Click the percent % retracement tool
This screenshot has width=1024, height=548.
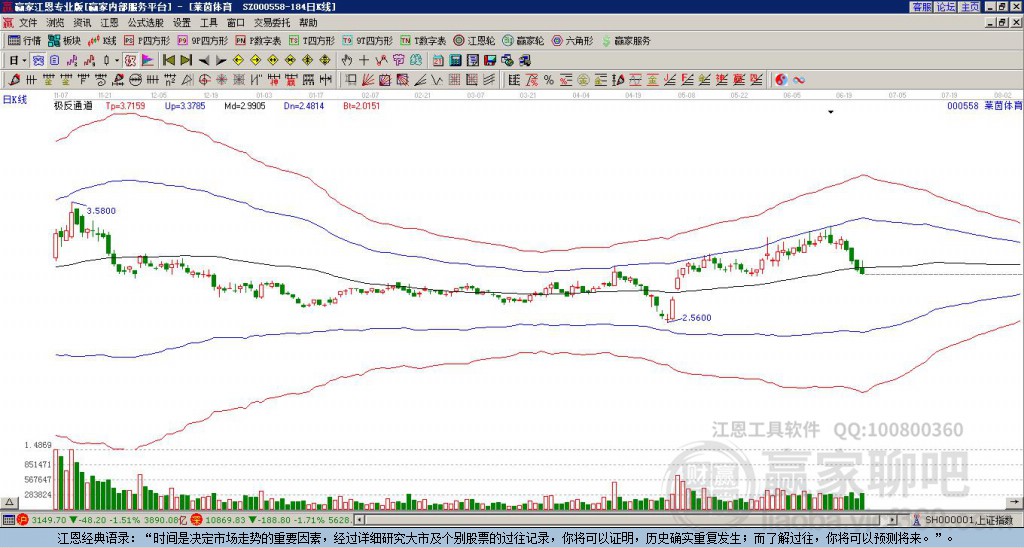[x=549, y=80]
